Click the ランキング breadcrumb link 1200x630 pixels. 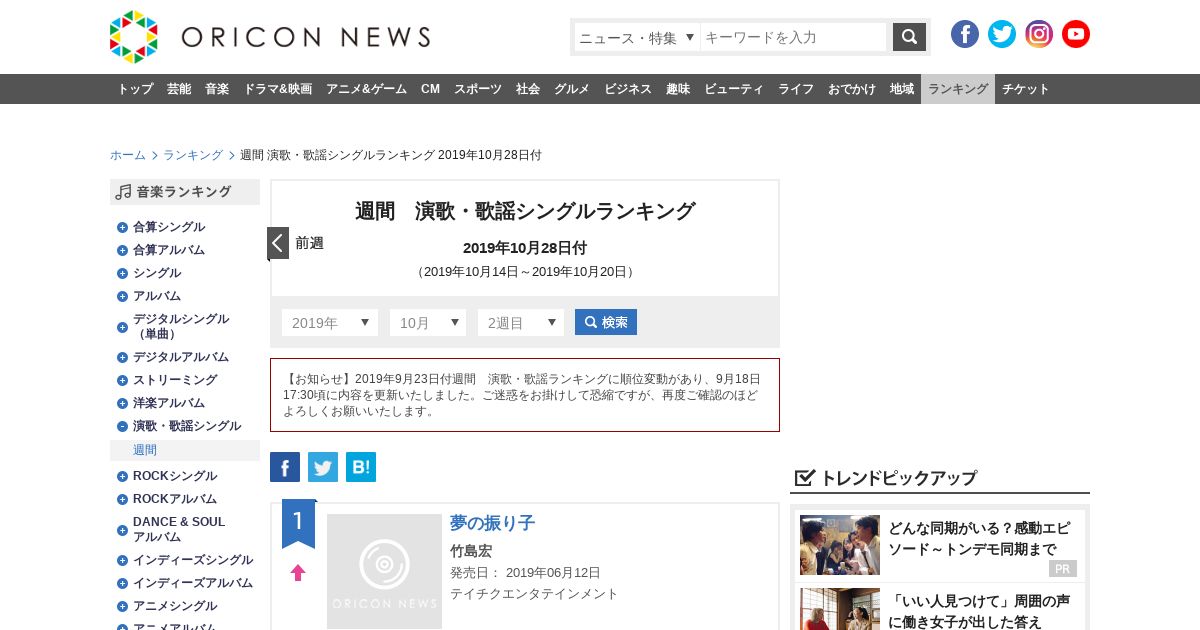click(193, 155)
